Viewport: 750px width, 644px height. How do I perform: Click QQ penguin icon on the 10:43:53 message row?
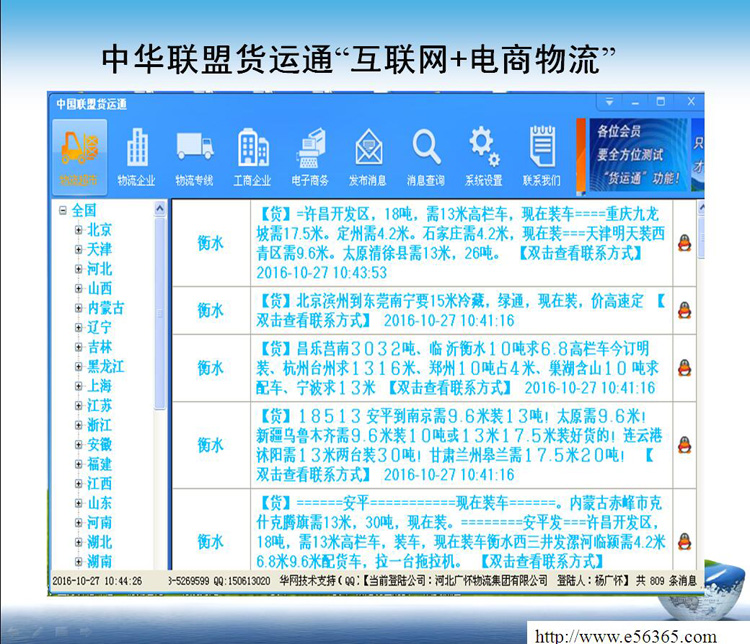(684, 243)
